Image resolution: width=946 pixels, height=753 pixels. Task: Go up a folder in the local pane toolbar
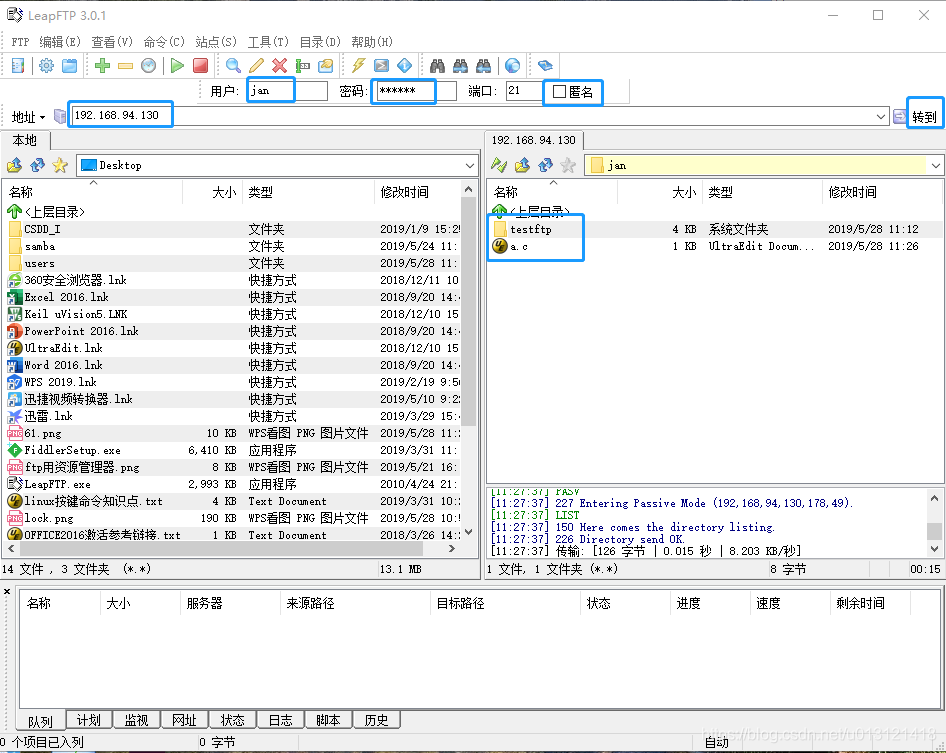pyautogui.click(x=14, y=165)
